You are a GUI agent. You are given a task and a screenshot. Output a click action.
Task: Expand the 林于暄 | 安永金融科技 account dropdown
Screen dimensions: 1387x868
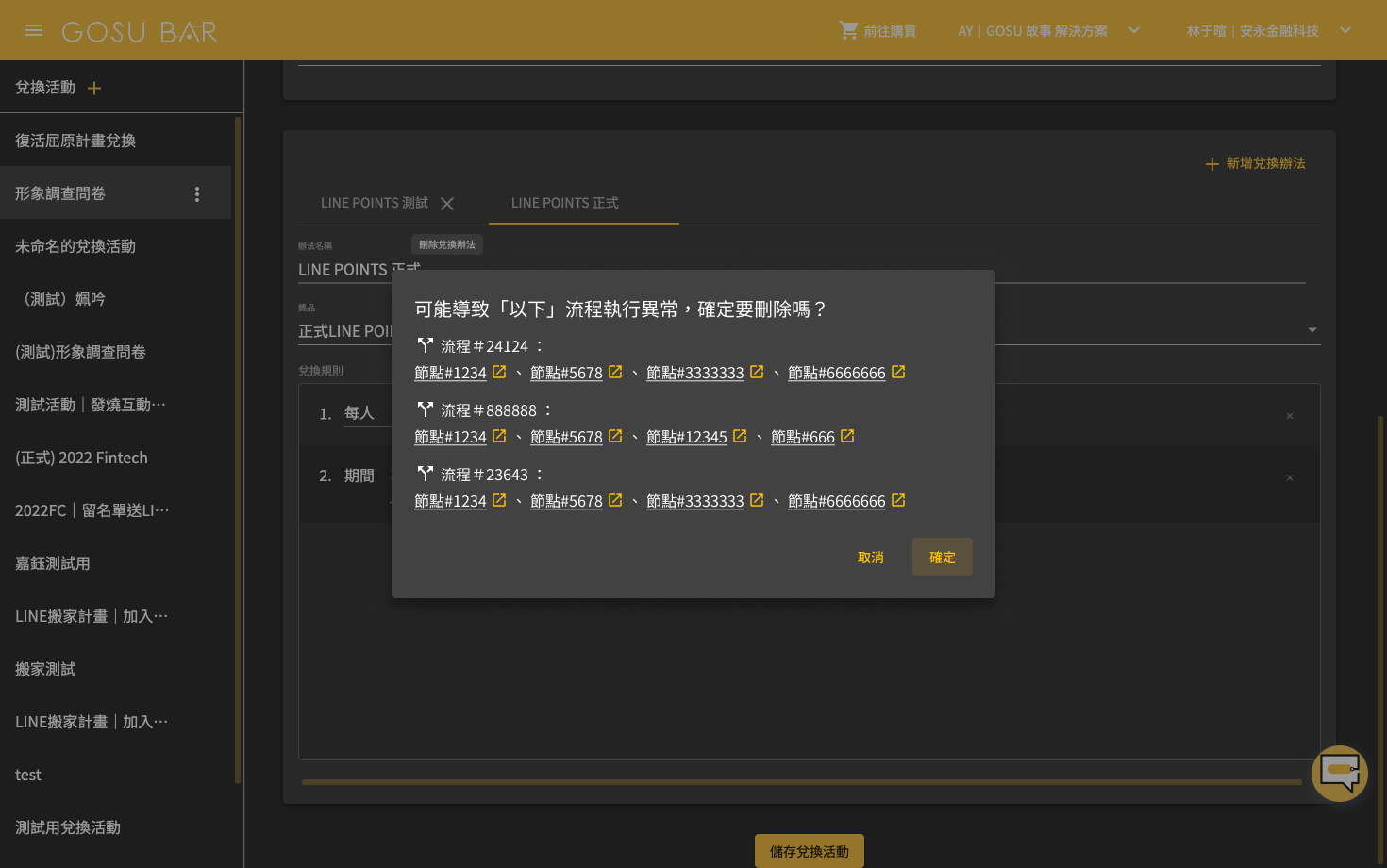pos(1345,30)
